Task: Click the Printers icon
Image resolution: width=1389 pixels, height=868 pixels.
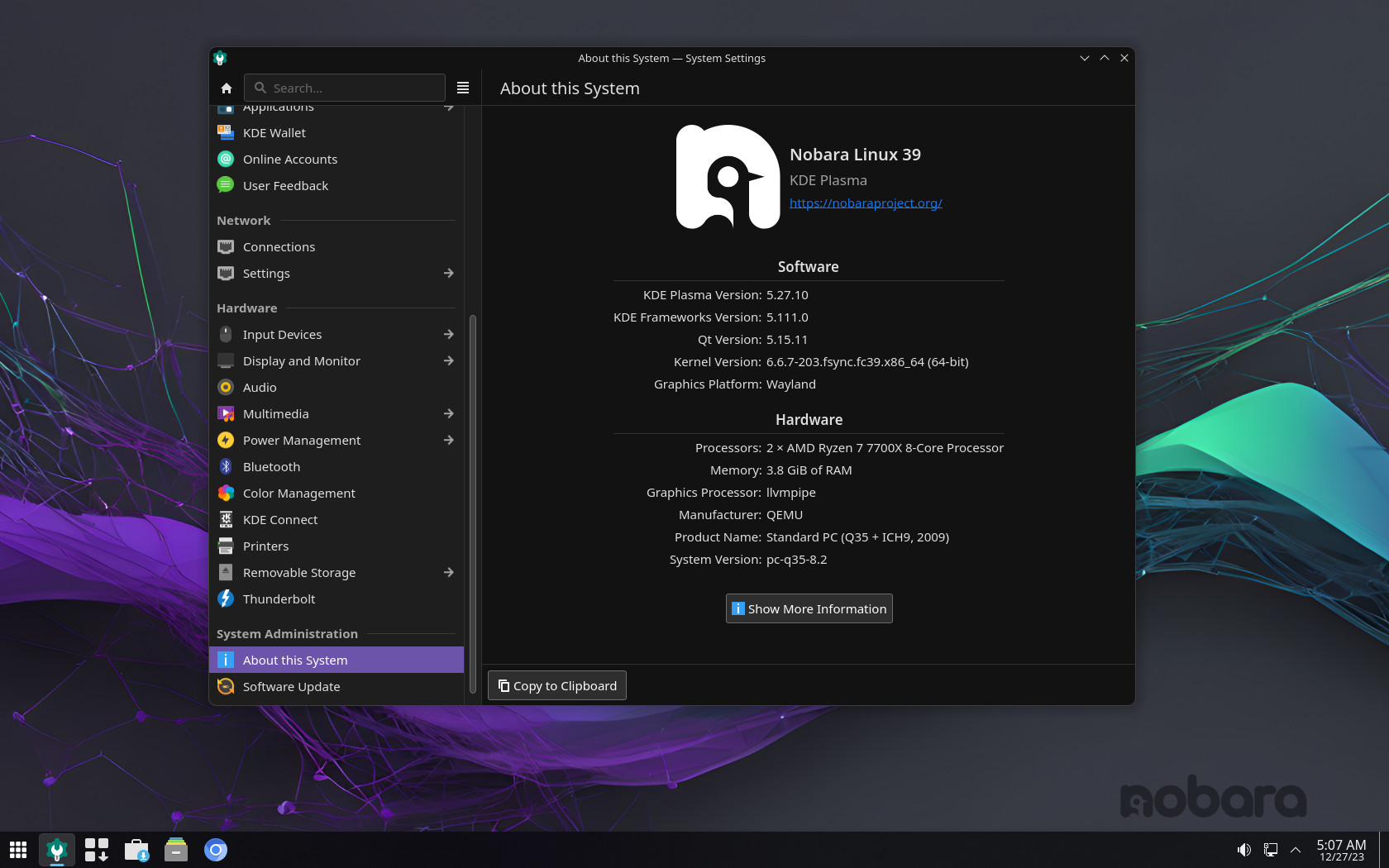Action: 226,546
